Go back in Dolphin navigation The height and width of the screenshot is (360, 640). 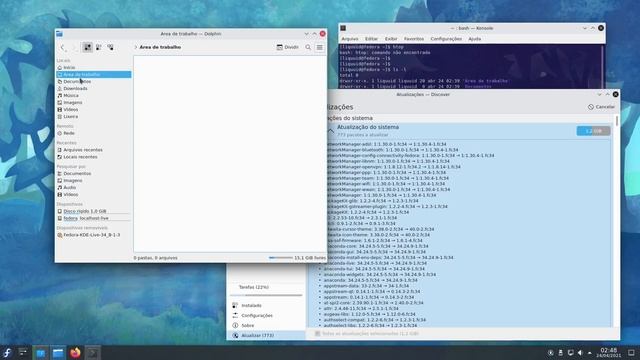(x=63, y=47)
